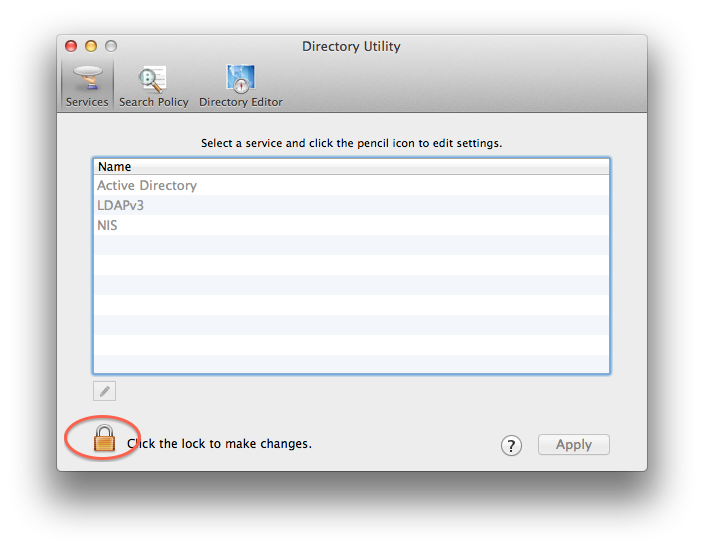Viewport: 704px width, 550px height.
Task: Click the Directory Utility title bar text
Action: (x=351, y=46)
